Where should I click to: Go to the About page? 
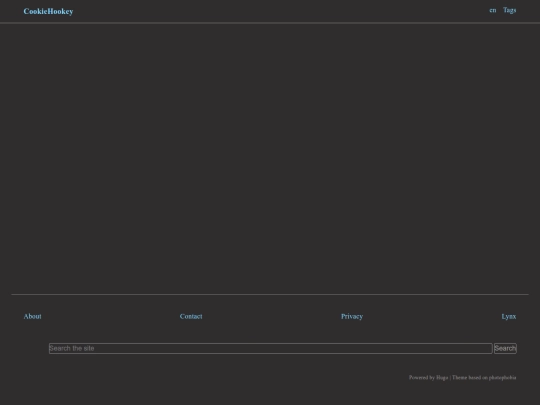(x=32, y=316)
